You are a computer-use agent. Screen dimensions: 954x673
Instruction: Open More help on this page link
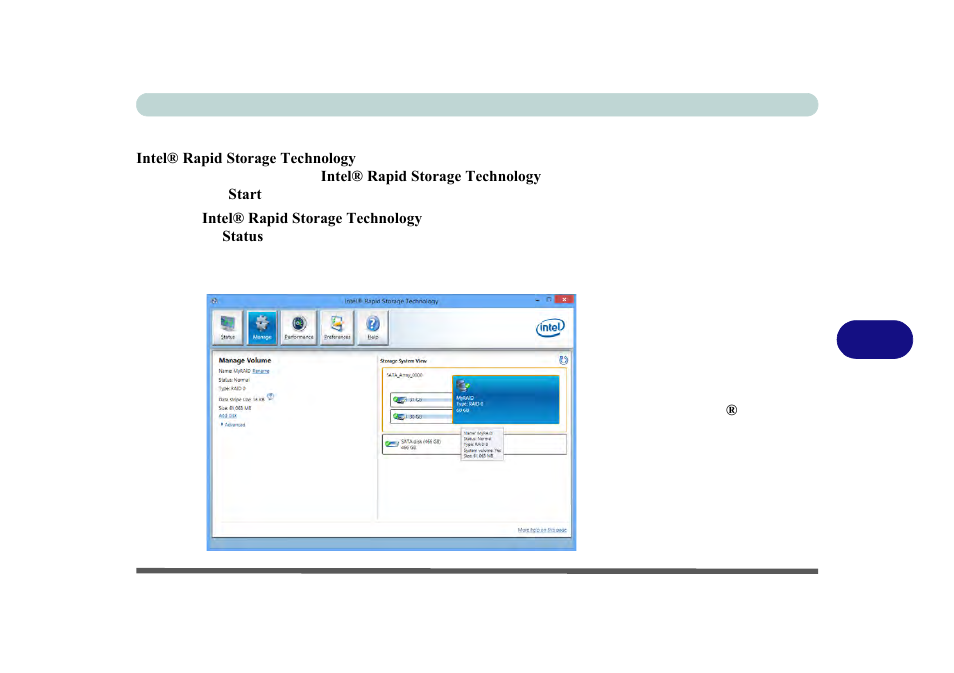(x=541, y=530)
